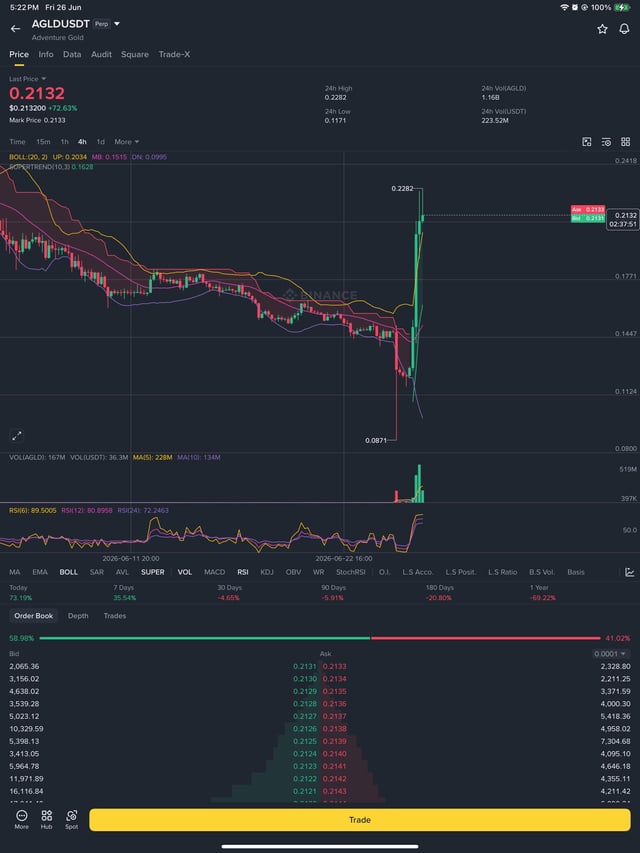Open indicator settings icon at row end
This screenshot has width=640, height=853.
pos(630,572)
